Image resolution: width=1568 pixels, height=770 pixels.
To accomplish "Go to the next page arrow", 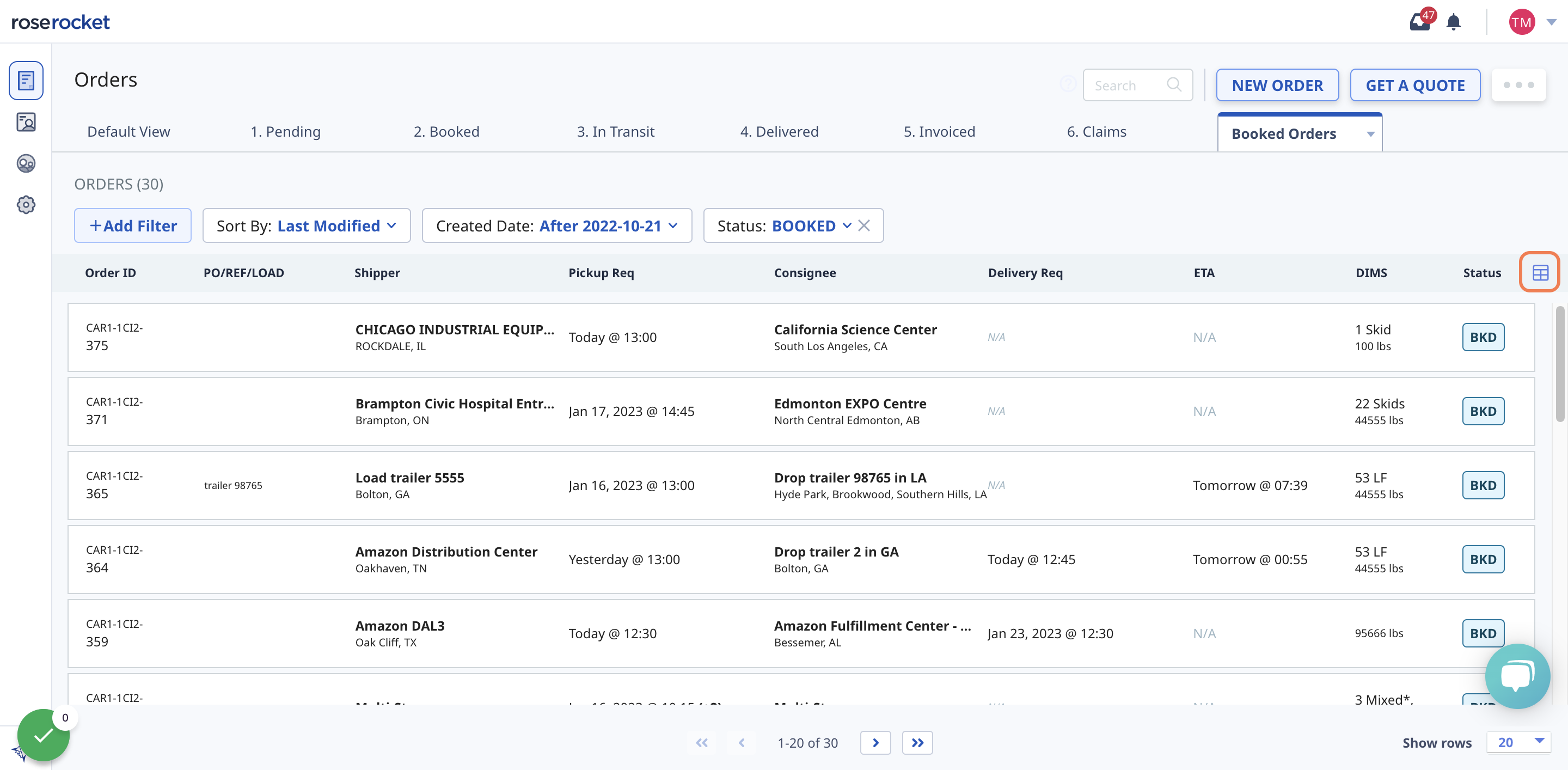I will click(x=875, y=743).
